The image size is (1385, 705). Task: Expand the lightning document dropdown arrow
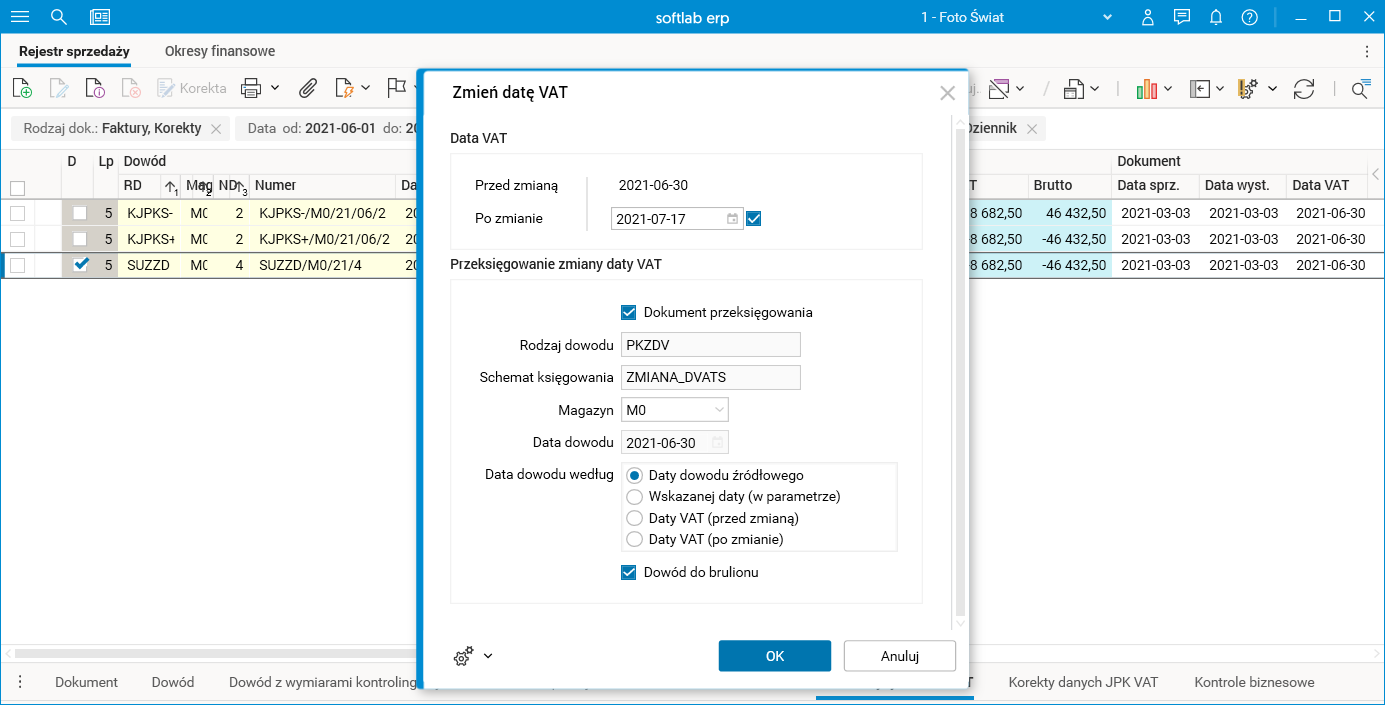[366, 88]
